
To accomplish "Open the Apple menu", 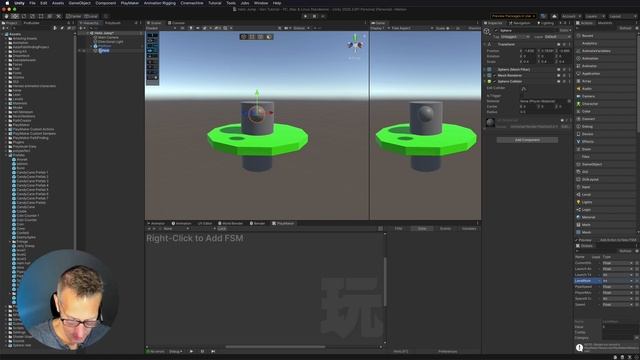I will pyautogui.click(x=7, y=3).
